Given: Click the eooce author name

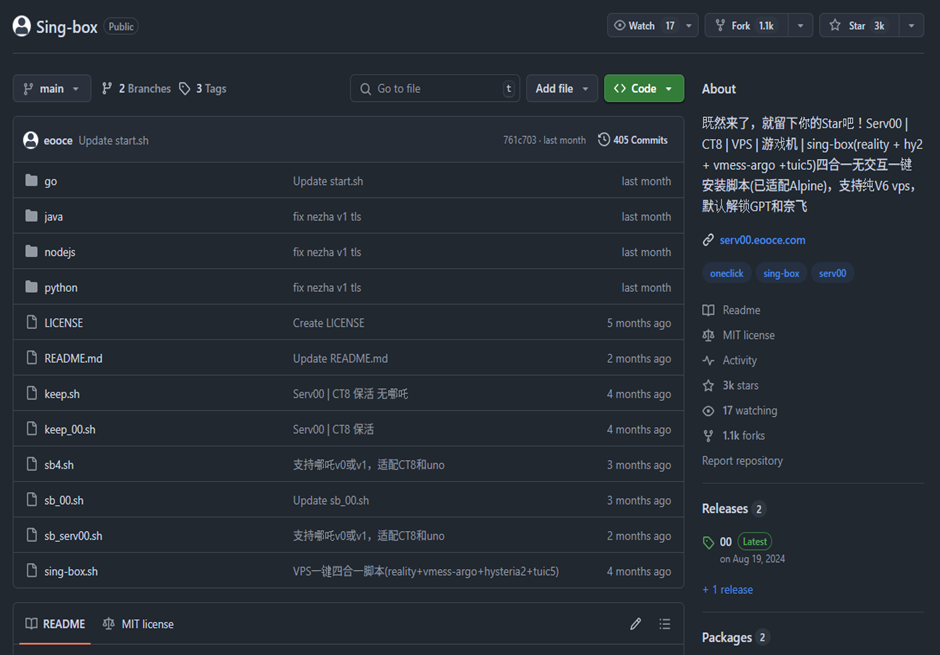Looking at the screenshot, I should pyautogui.click(x=58, y=140).
